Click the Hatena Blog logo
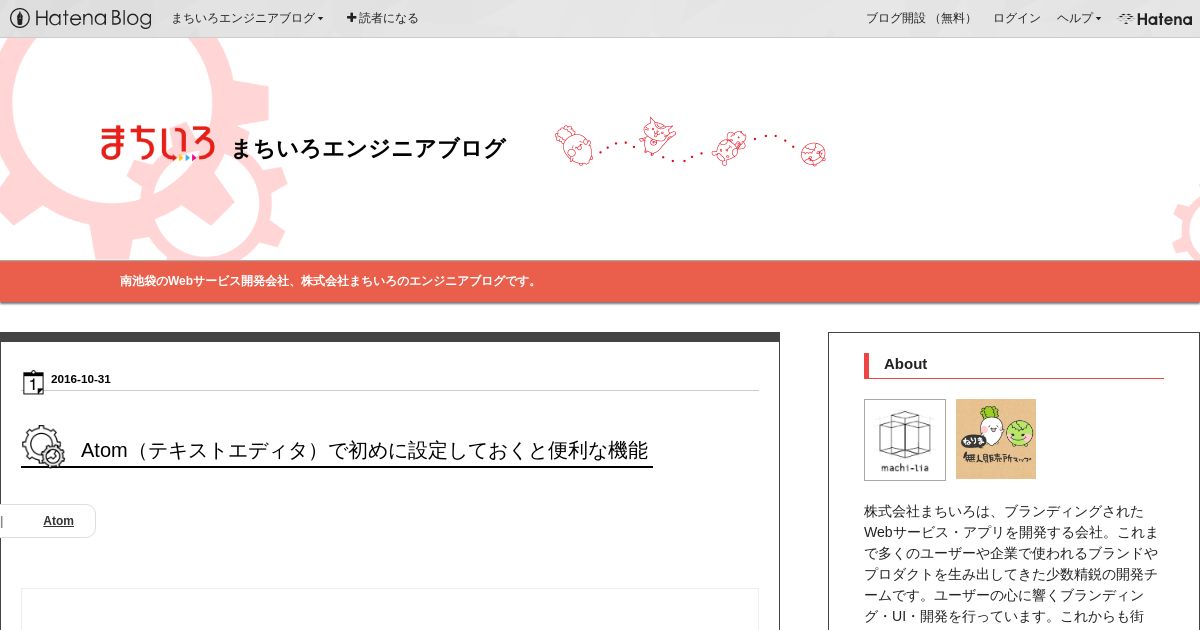 point(80,18)
